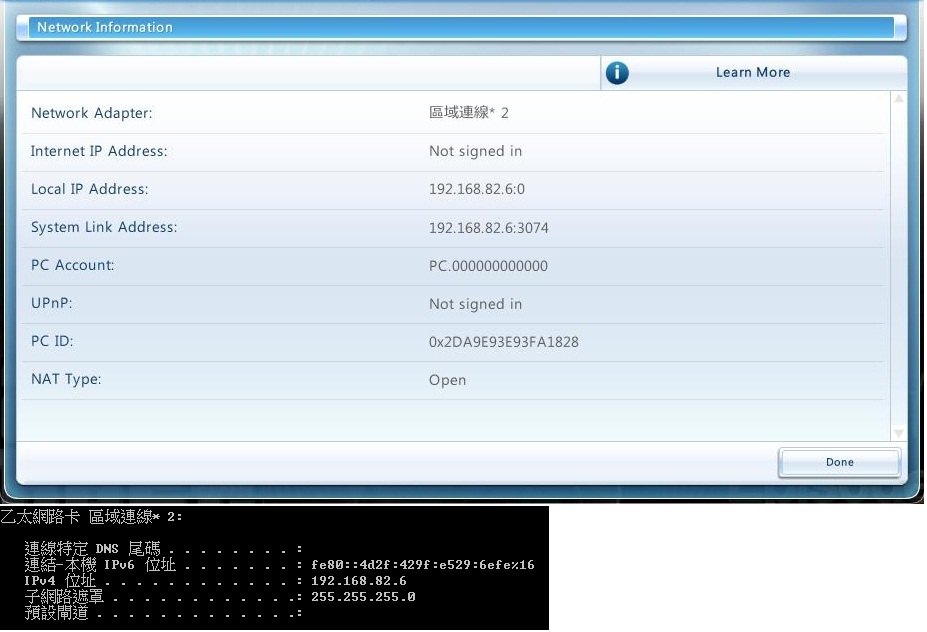Select the IPv6 address fe80::4d2f:429f:e529:6efe%16
Image resolution: width=927 pixels, height=632 pixels.
click(423, 565)
